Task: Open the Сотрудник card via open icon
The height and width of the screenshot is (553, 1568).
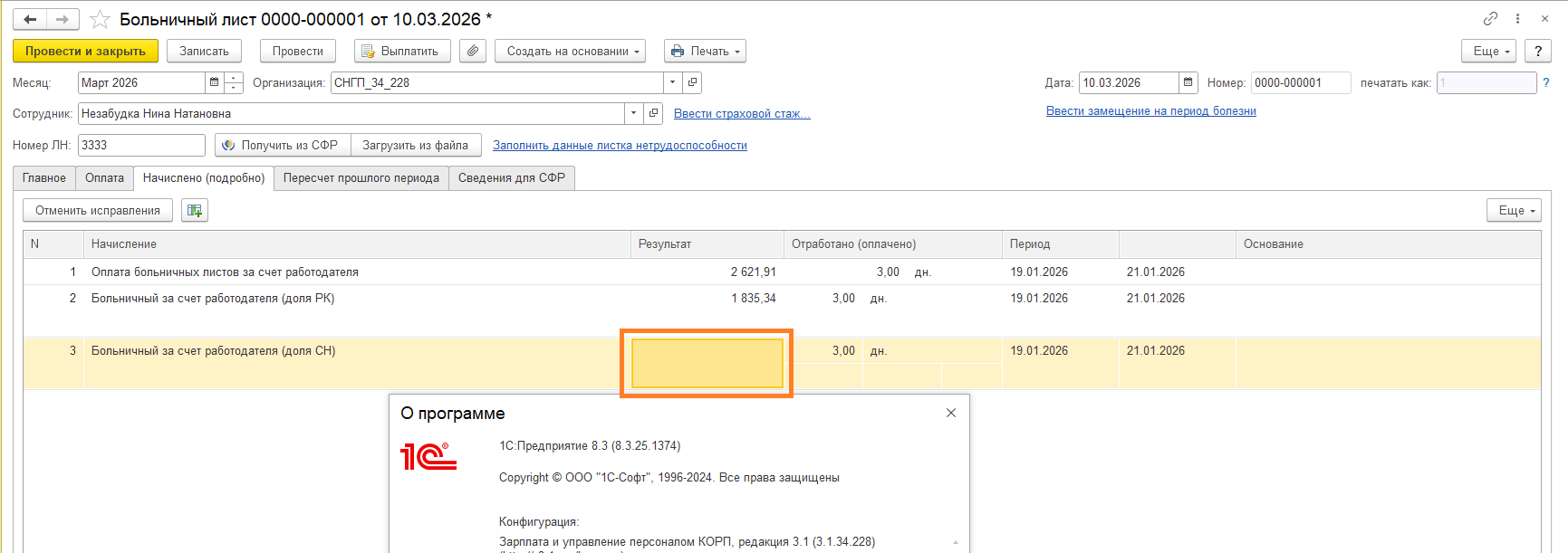Action: [x=653, y=113]
